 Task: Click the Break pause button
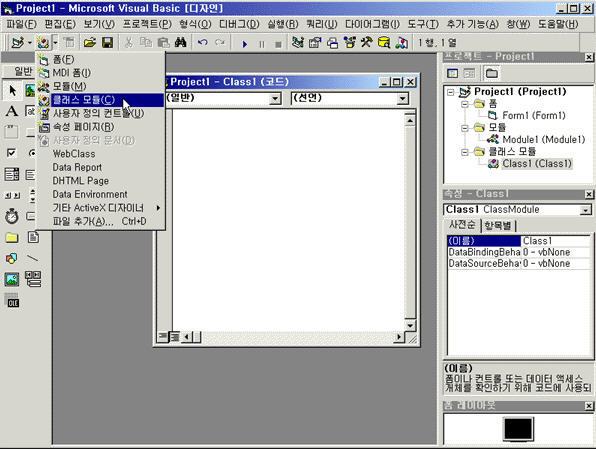(x=262, y=44)
